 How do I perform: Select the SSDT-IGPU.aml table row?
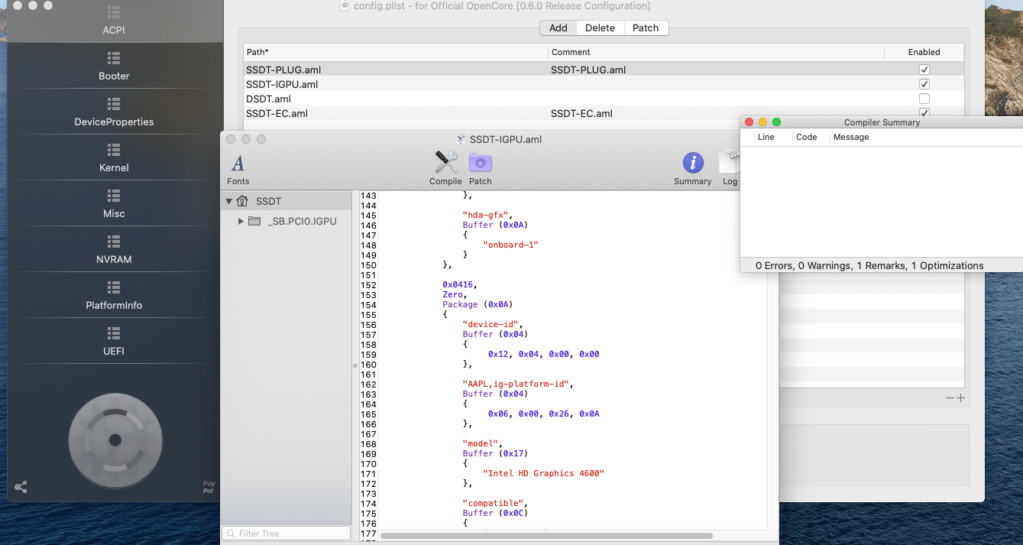click(603, 84)
